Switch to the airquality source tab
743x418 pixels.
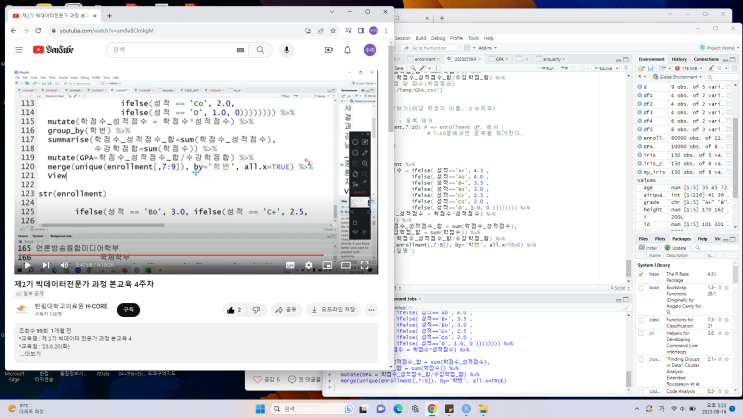[x=552, y=59]
